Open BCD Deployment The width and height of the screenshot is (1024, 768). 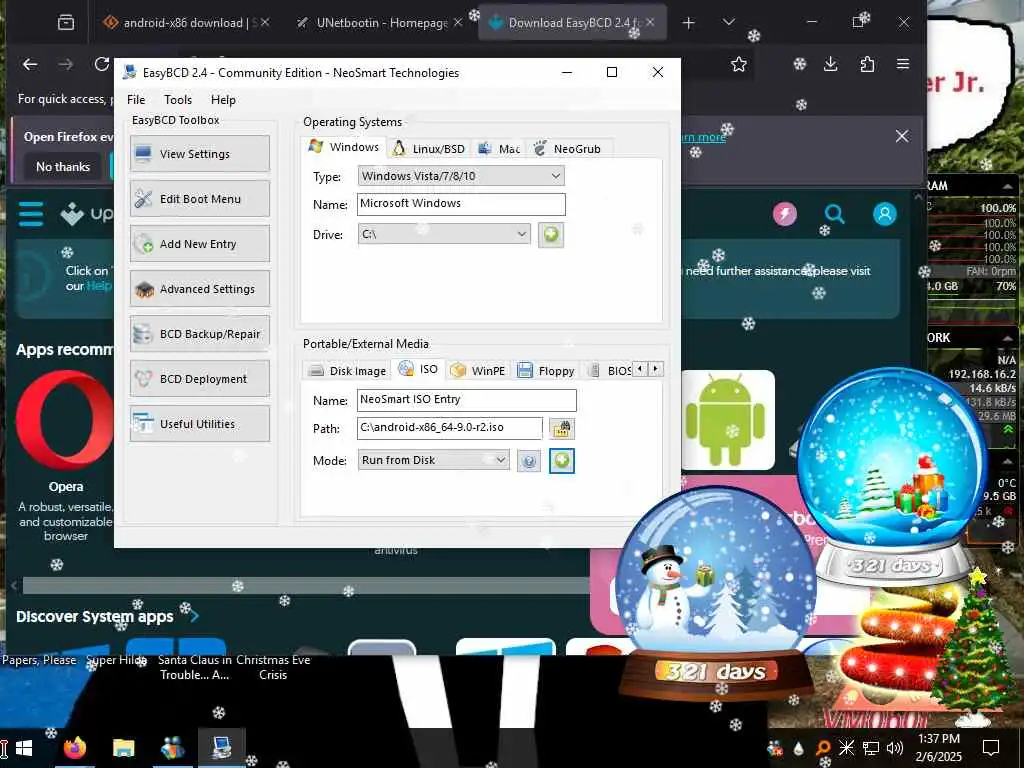(x=199, y=379)
